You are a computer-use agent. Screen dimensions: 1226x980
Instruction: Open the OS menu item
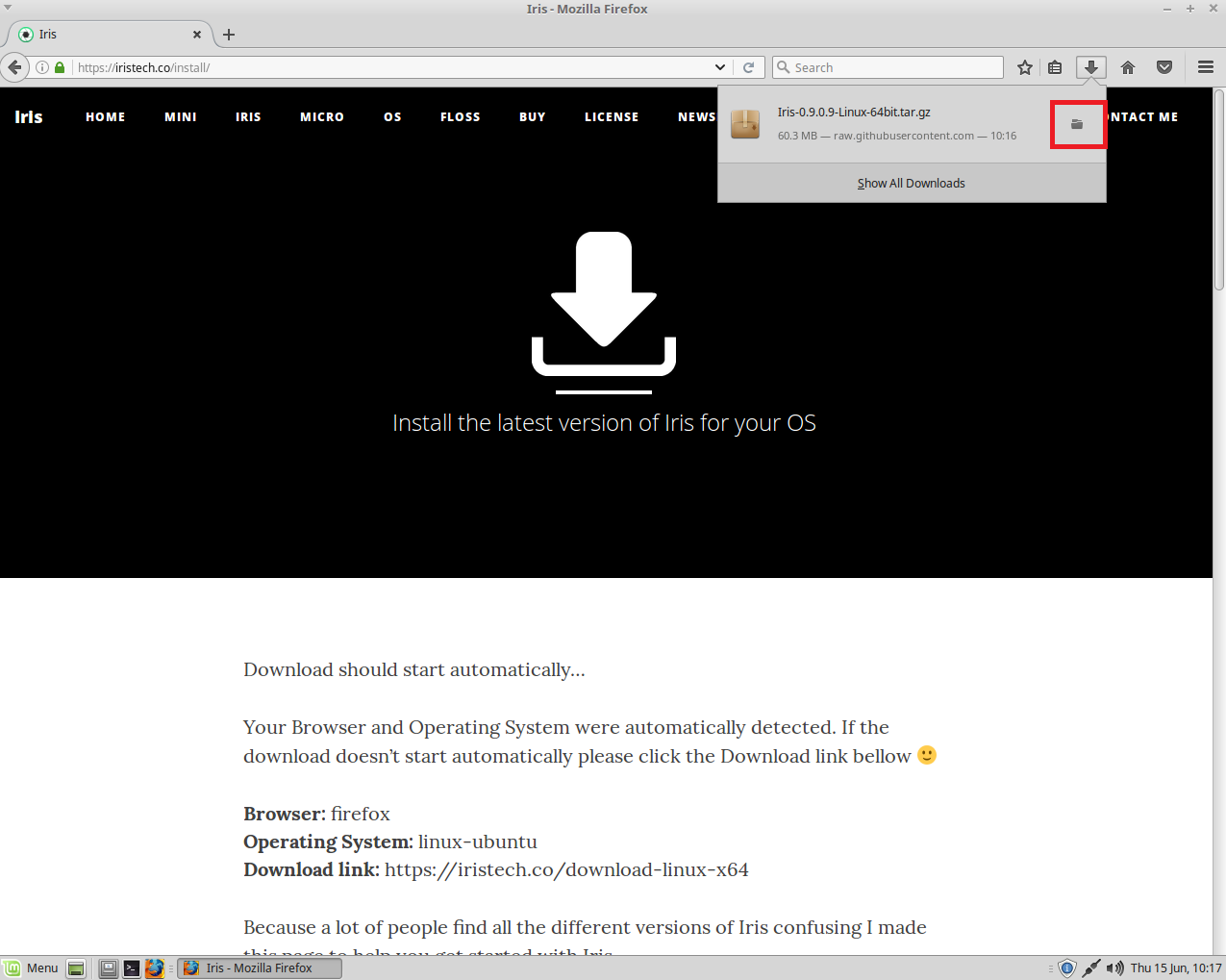(392, 116)
